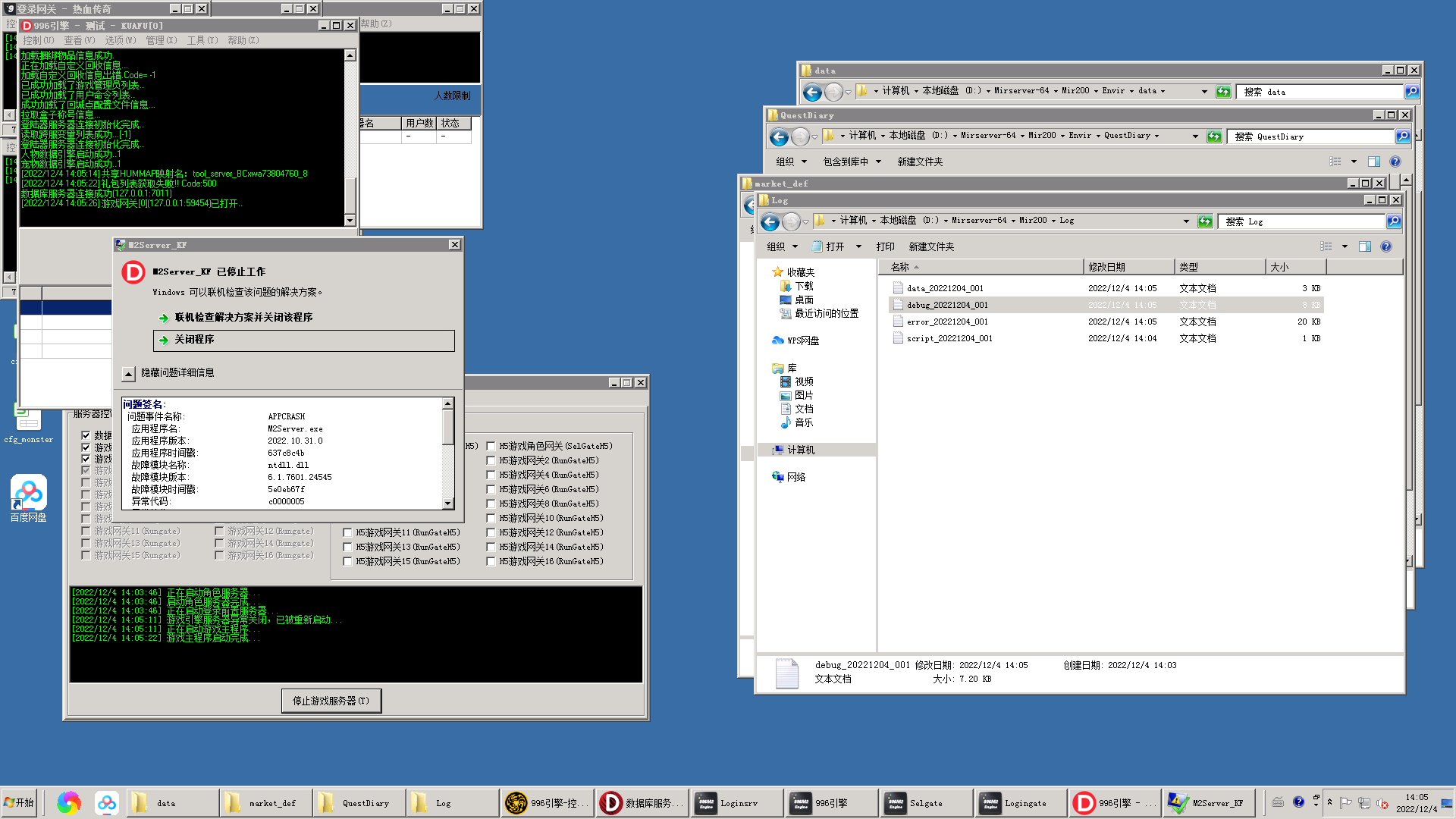
Task: Click 打印 in Log window toolbar
Action: (x=885, y=246)
